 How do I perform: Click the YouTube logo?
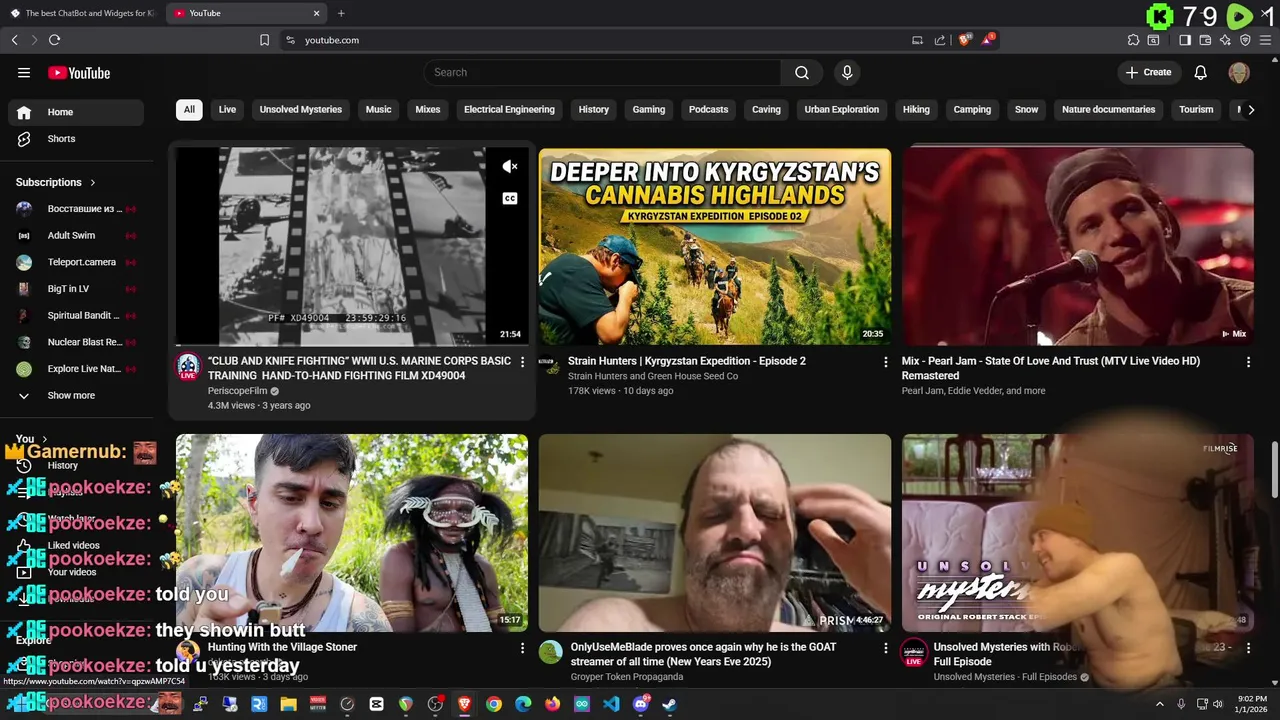[79, 72]
